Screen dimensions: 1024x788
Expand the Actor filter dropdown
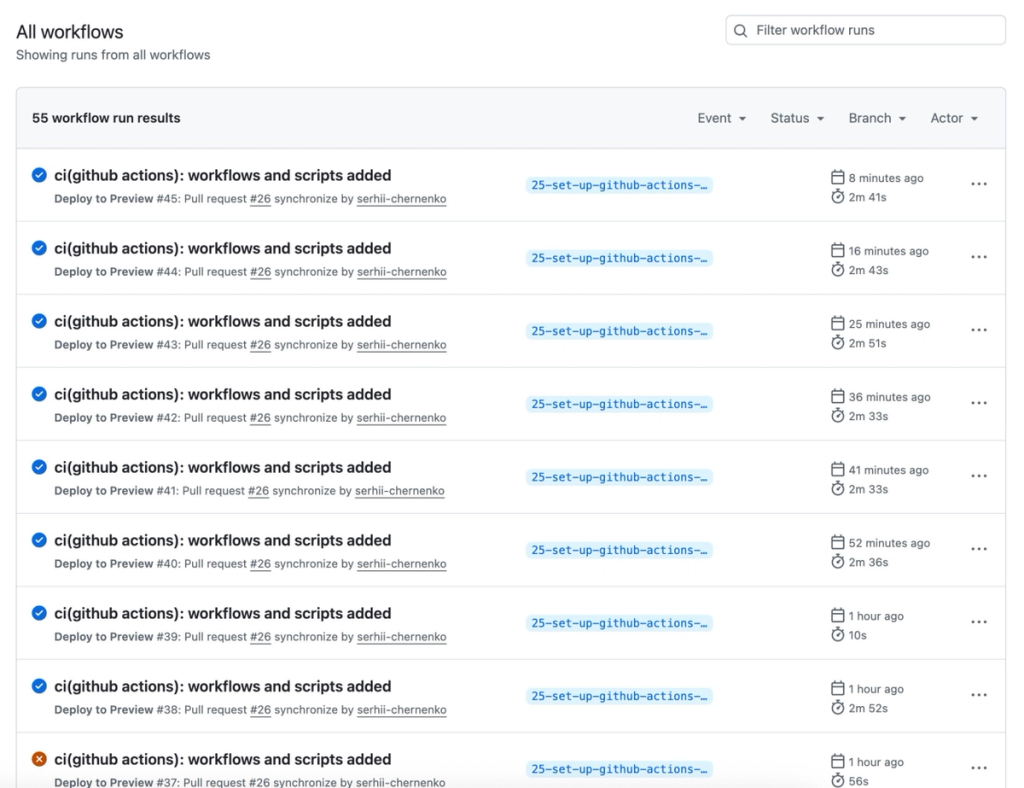(954, 118)
